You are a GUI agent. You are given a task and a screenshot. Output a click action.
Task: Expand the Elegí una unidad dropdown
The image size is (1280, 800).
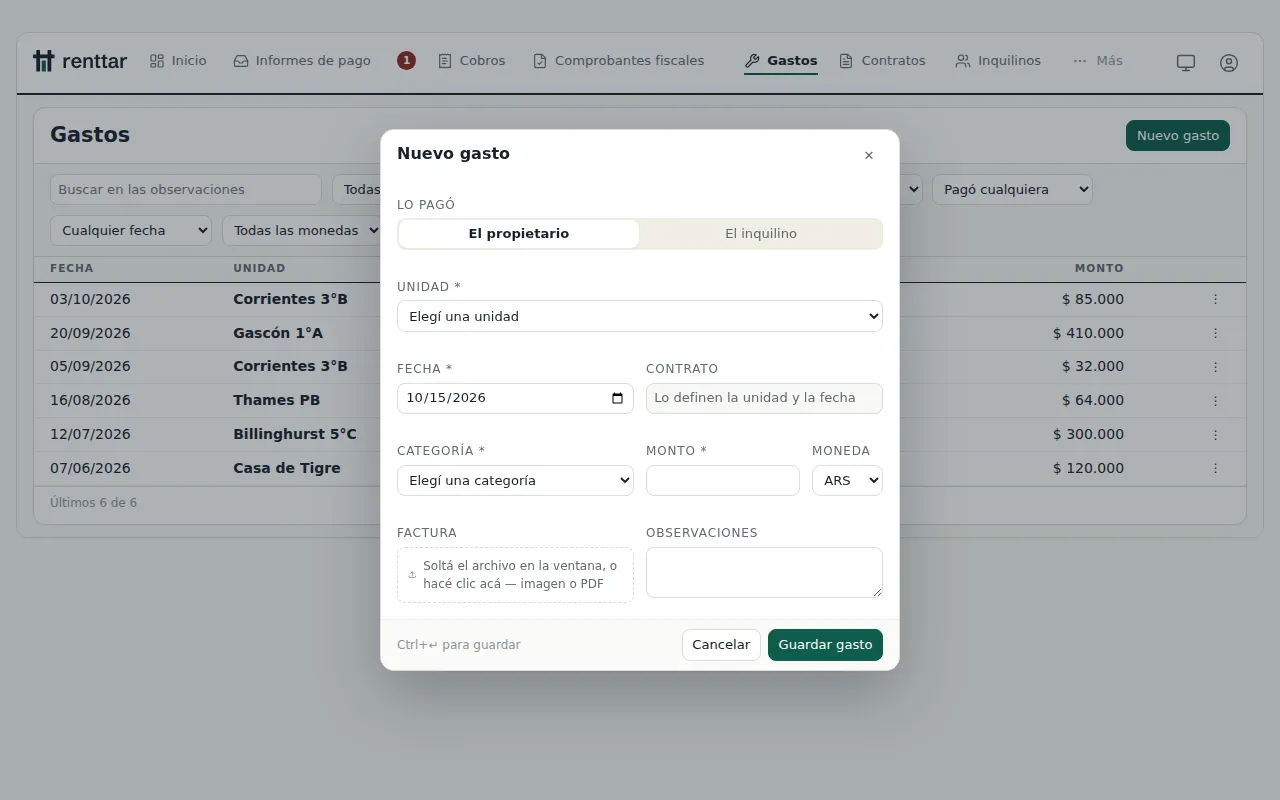click(x=640, y=316)
